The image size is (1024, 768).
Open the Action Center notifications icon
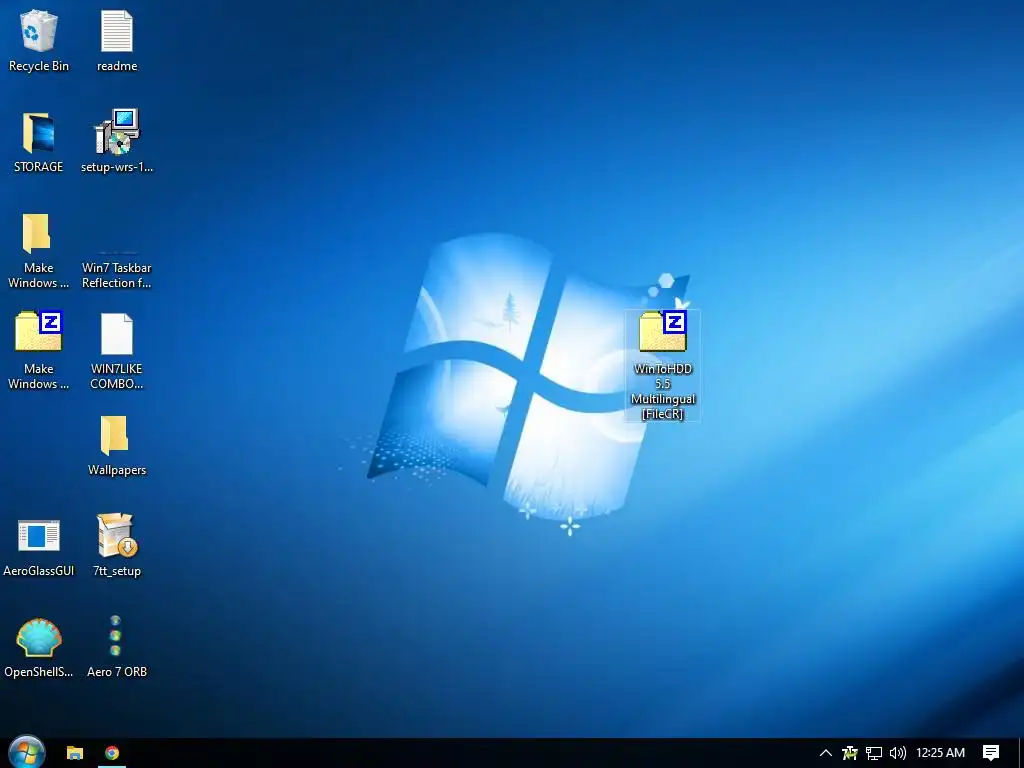(991, 753)
